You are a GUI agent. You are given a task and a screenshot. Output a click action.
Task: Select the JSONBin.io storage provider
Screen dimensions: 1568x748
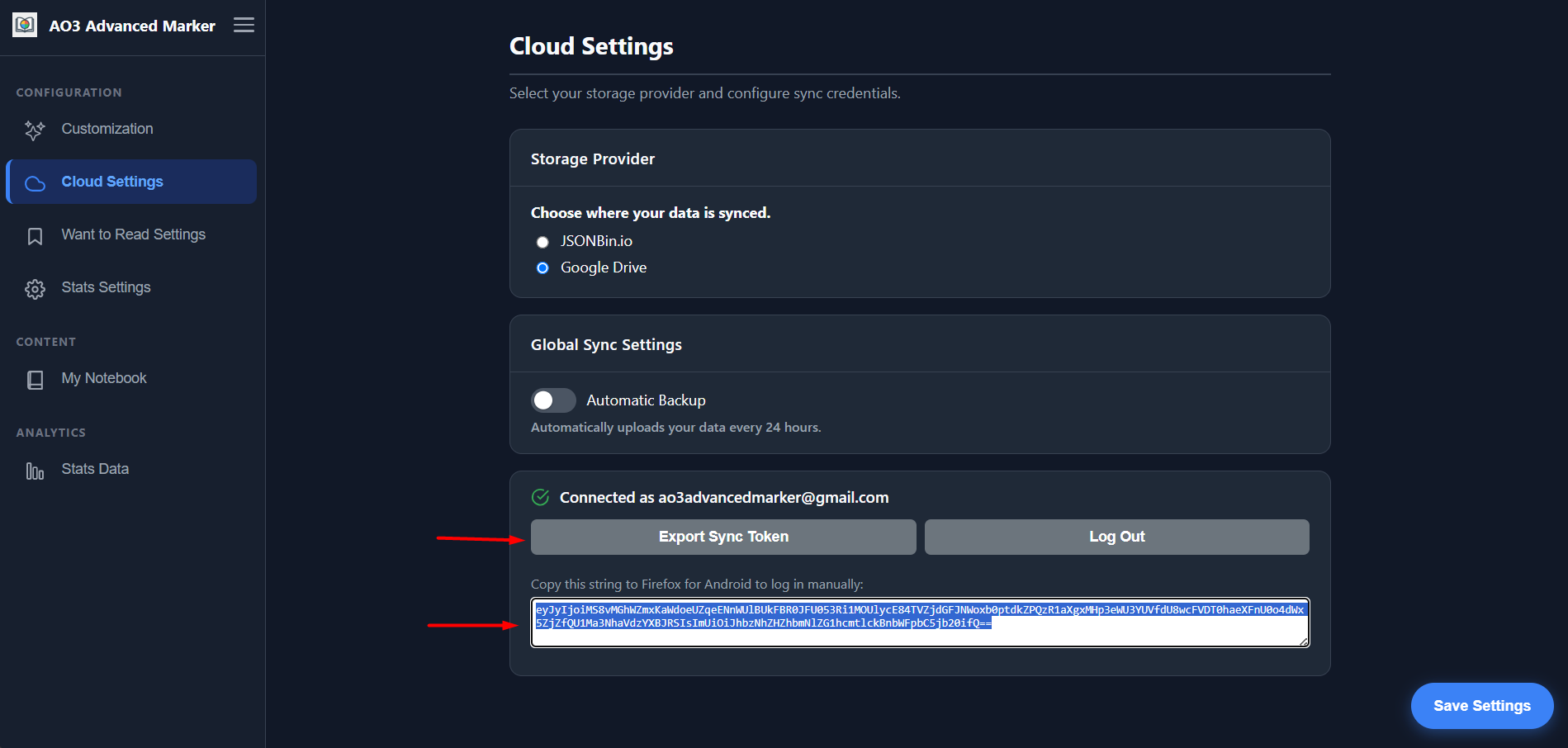tap(542, 242)
